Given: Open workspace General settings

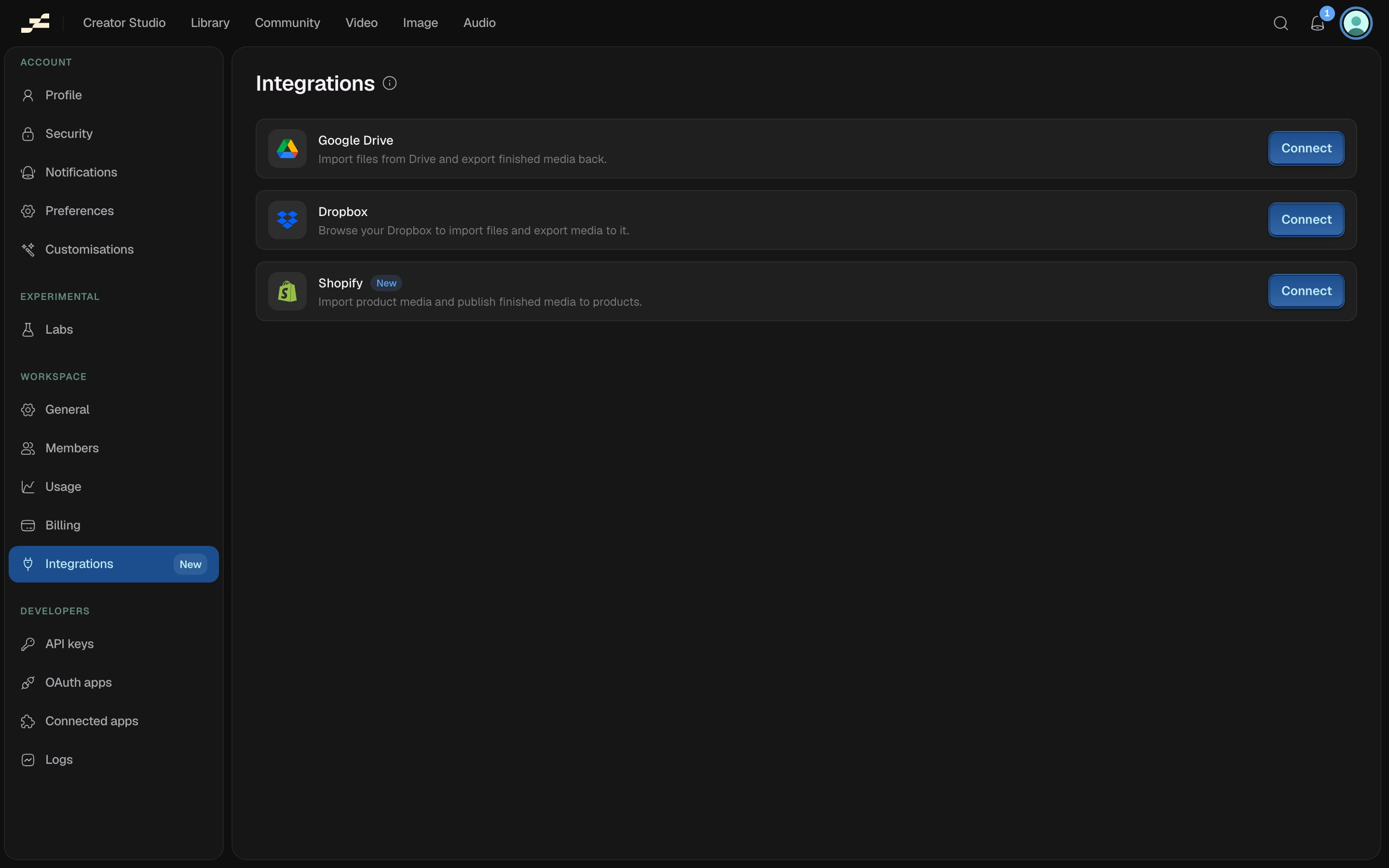Looking at the screenshot, I should point(114,409).
